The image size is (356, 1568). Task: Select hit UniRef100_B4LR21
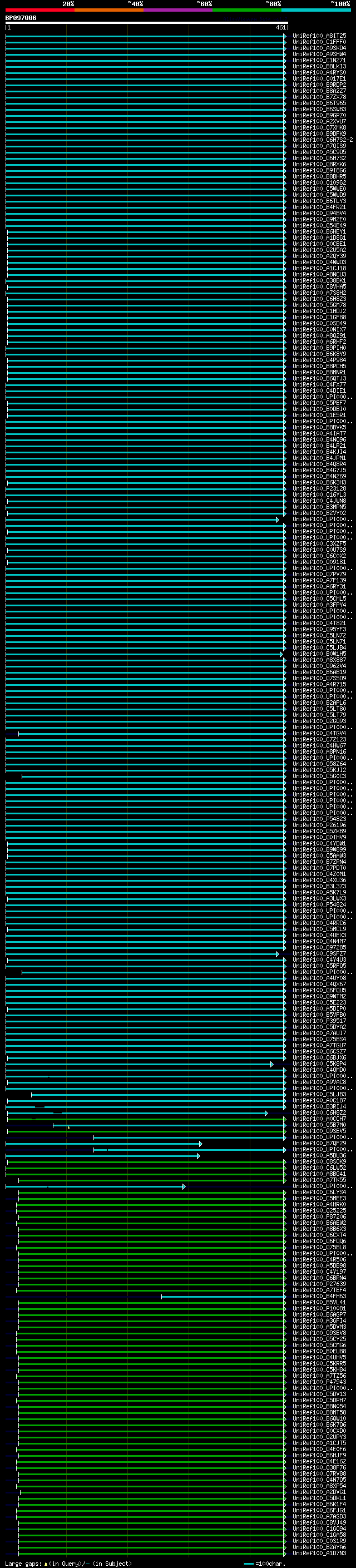pos(319,446)
